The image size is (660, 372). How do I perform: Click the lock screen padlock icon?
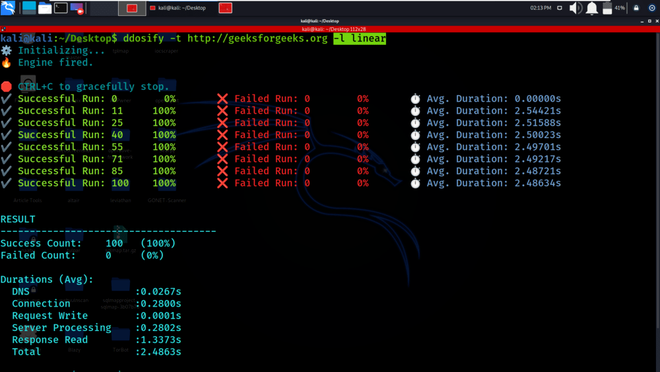(x=636, y=8)
